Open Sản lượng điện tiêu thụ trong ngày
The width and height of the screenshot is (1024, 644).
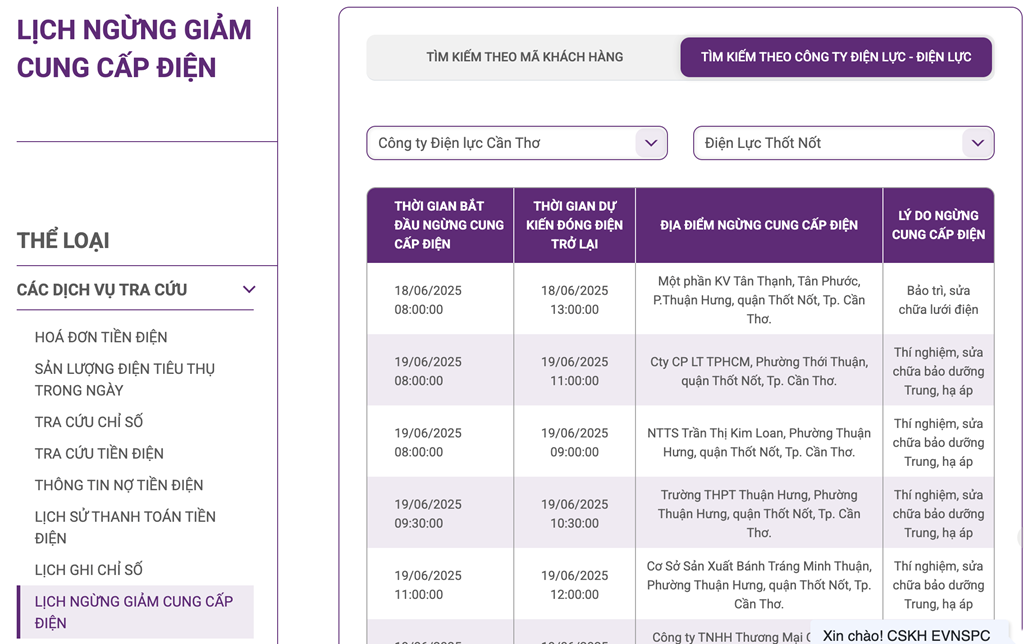125,379
